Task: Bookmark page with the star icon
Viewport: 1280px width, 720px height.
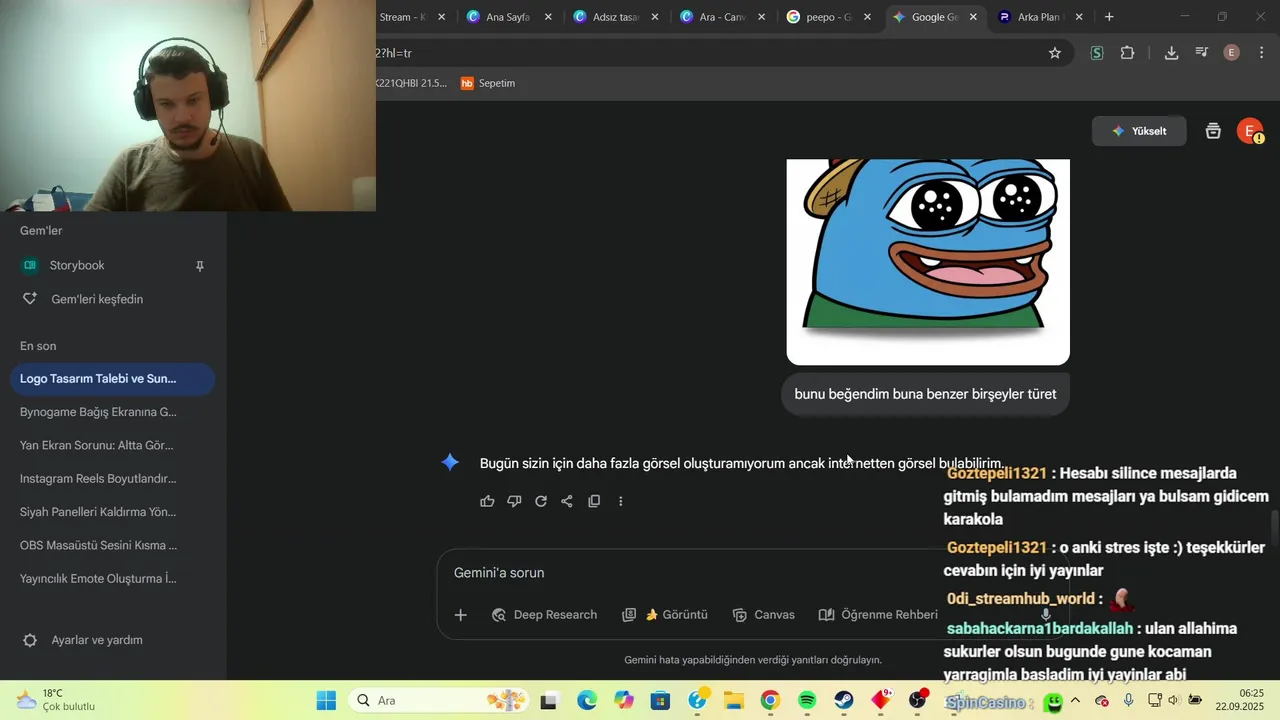Action: 1055,53
